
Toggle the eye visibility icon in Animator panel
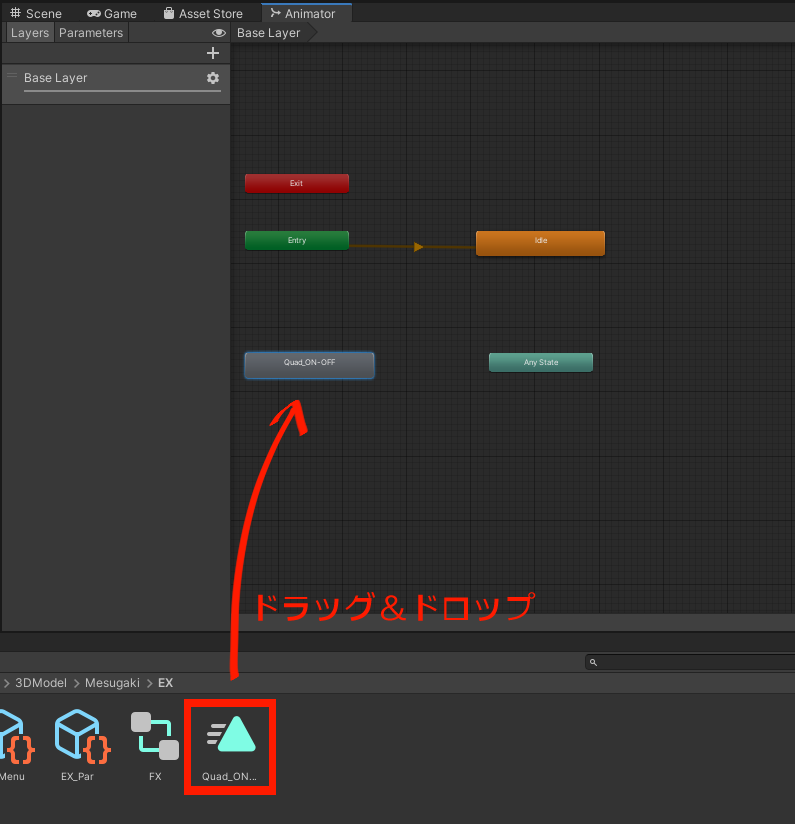click(x=219, y=33)
